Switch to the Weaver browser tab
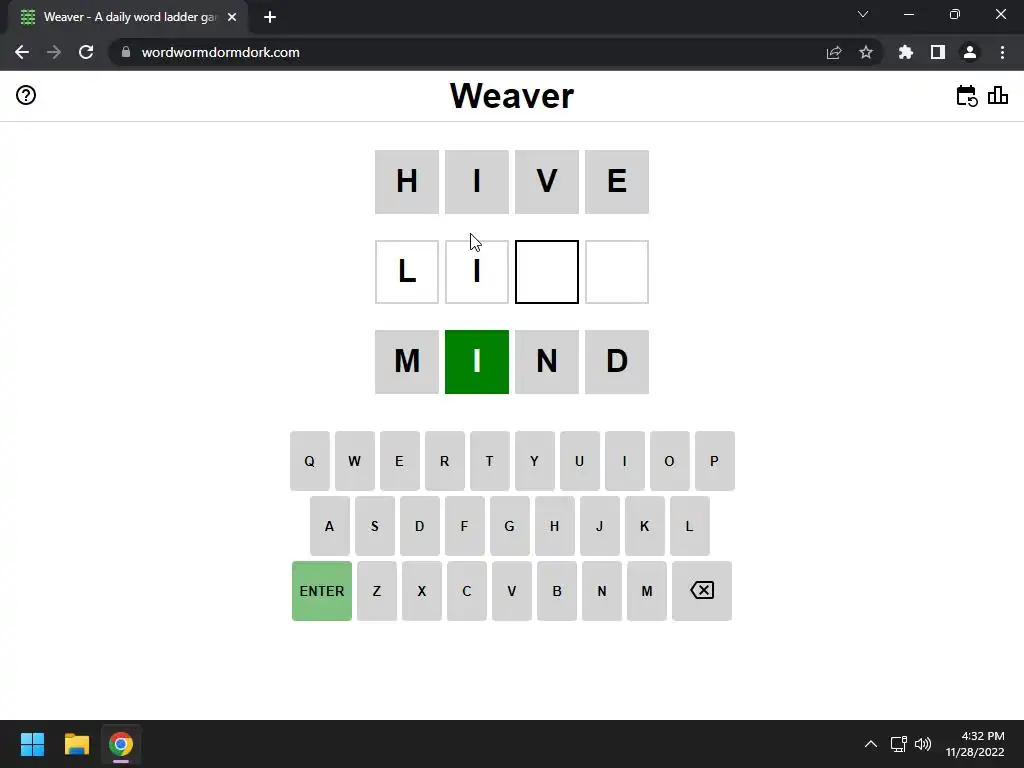The height and width of the screenshot is (768, 1024). pyautogui.click(x=129, y=17)
